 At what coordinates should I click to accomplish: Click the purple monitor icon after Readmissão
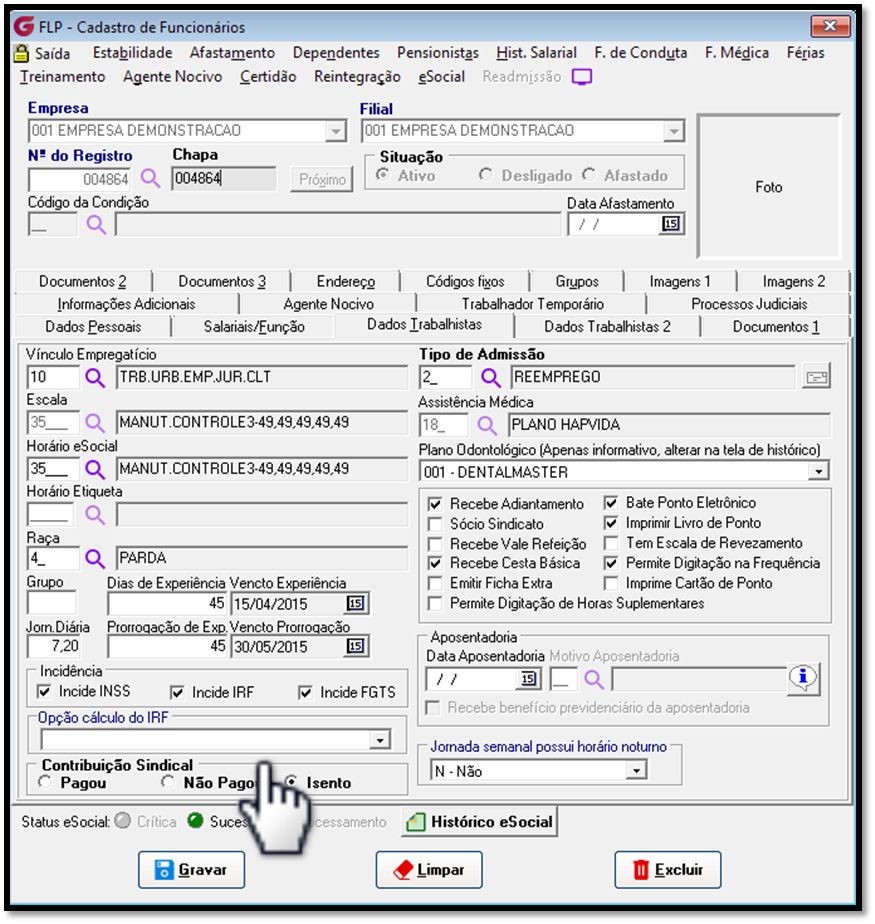582,77
